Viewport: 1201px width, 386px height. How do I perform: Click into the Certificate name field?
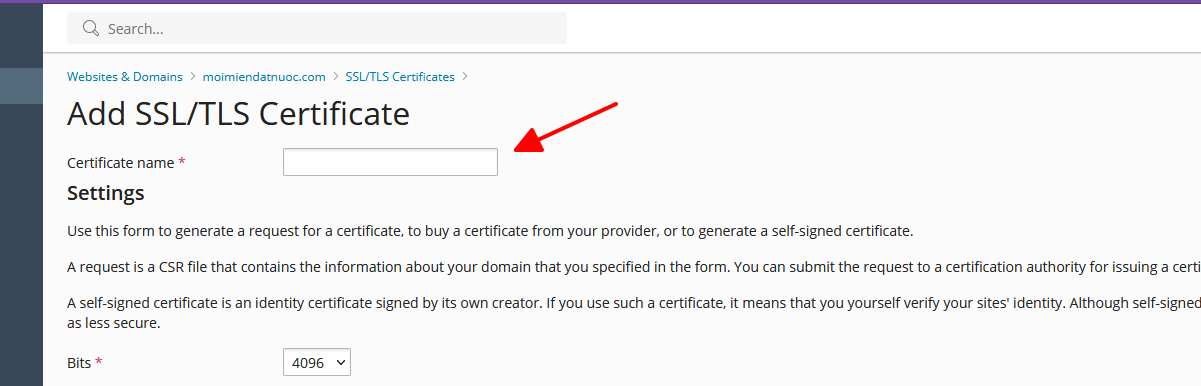coord(390,162)
